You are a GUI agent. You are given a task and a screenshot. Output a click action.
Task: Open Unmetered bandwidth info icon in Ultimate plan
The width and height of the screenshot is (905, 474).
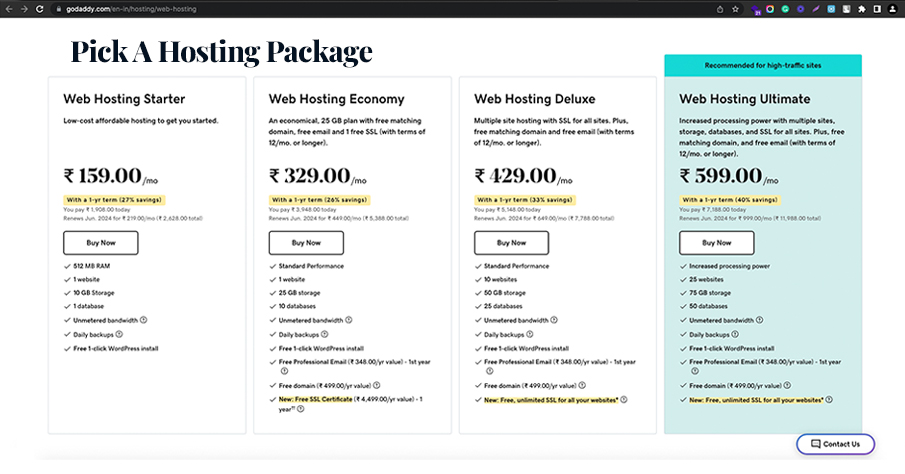tap(761, 320)
